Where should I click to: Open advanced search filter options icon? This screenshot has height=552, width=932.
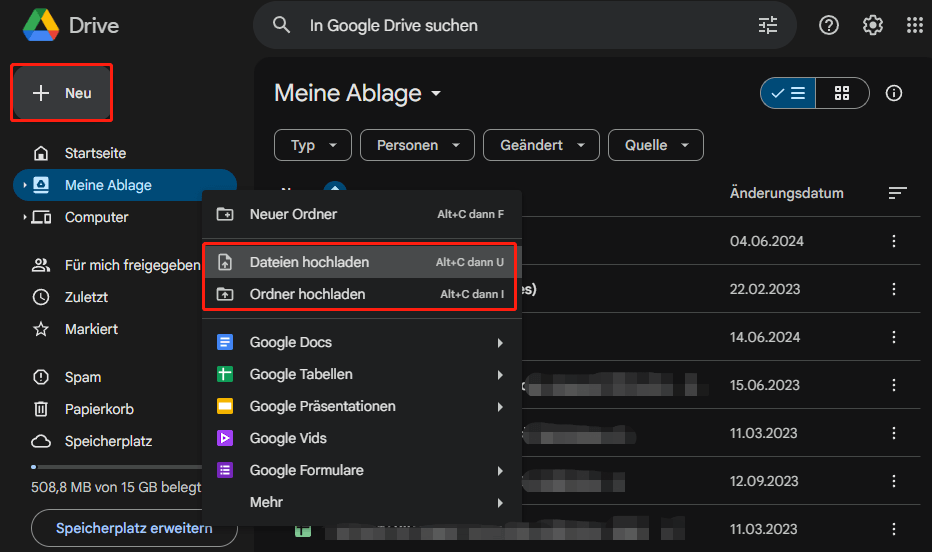pyautogui.click(x=768, y=25)
